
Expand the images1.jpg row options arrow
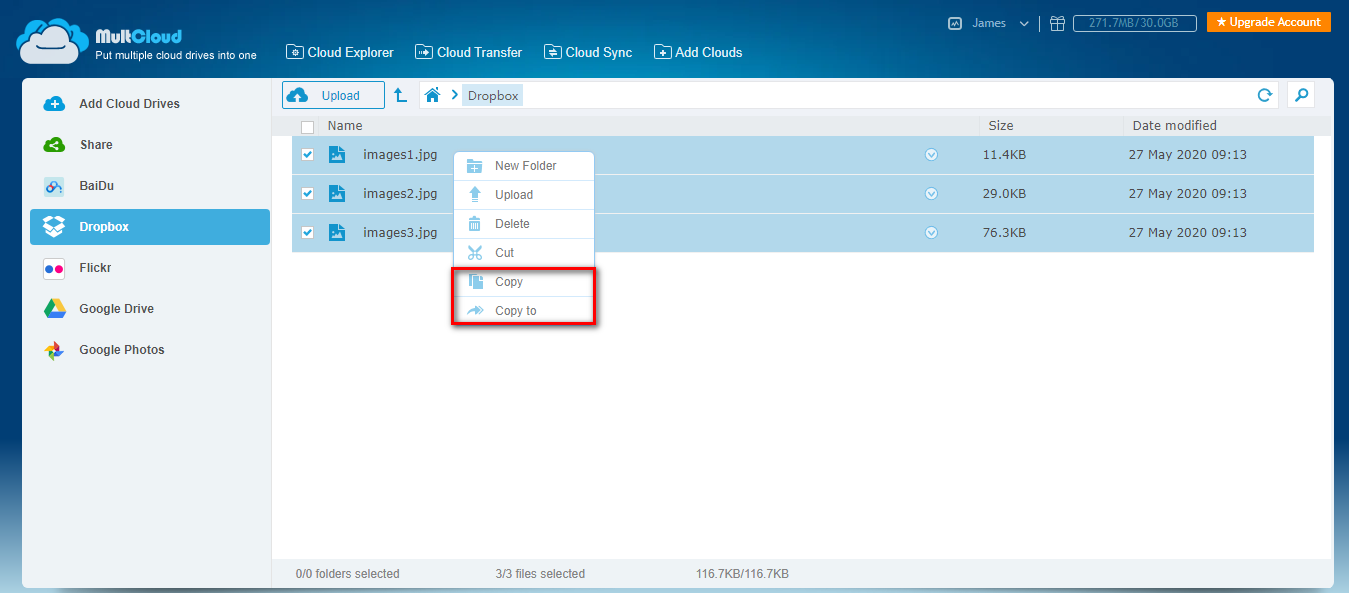point(931,155)
